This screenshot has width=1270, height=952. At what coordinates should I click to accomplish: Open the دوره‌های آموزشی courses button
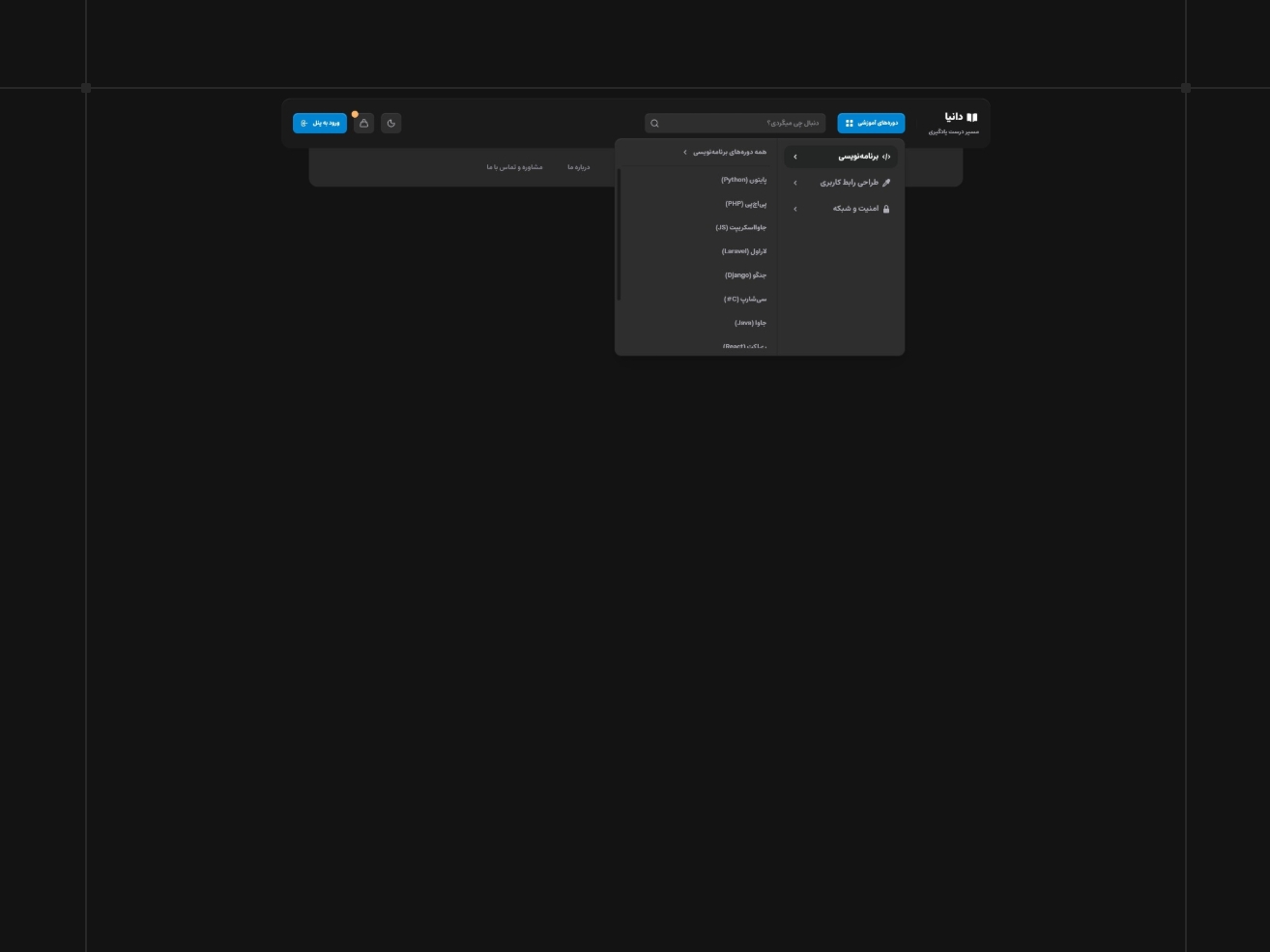[x=871, y=123]
